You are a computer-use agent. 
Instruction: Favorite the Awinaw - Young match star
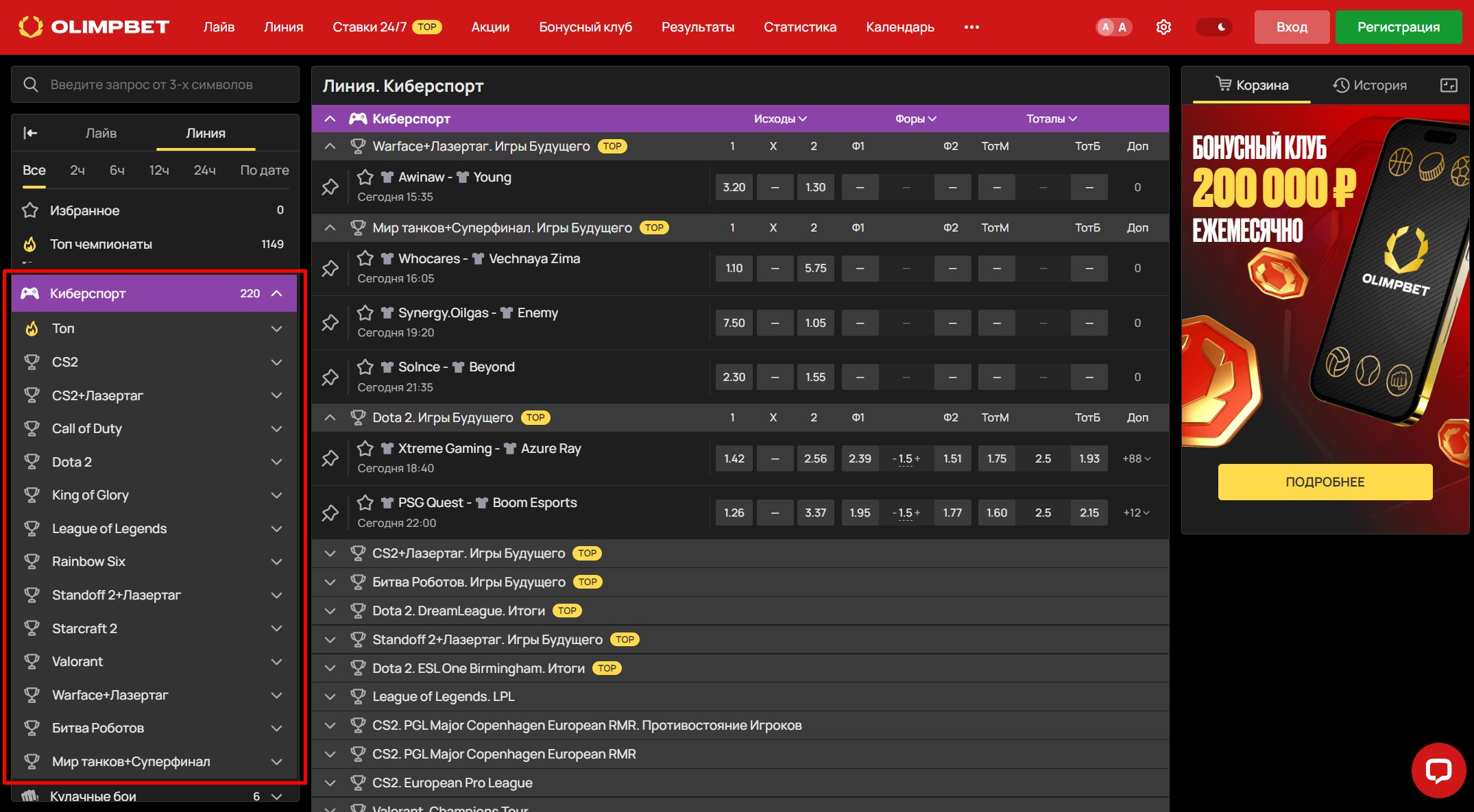click(365, 177)
